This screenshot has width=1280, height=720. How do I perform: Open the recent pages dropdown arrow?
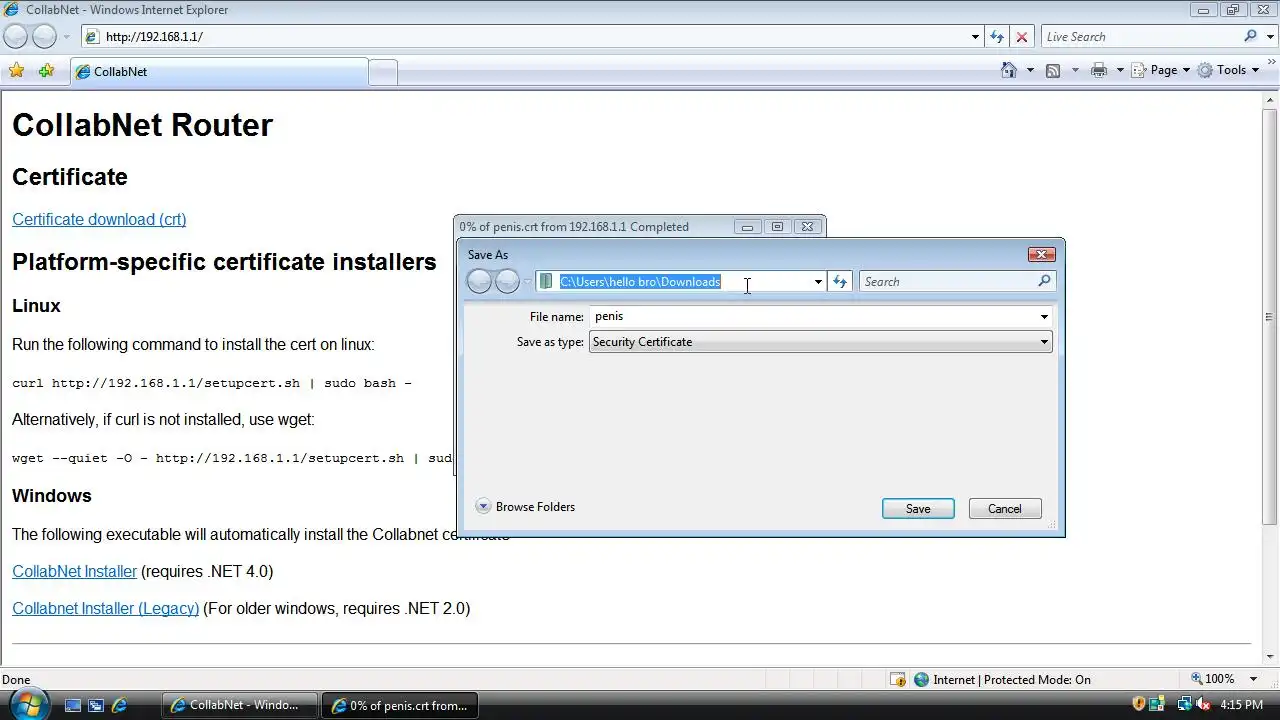click(67, 37)
